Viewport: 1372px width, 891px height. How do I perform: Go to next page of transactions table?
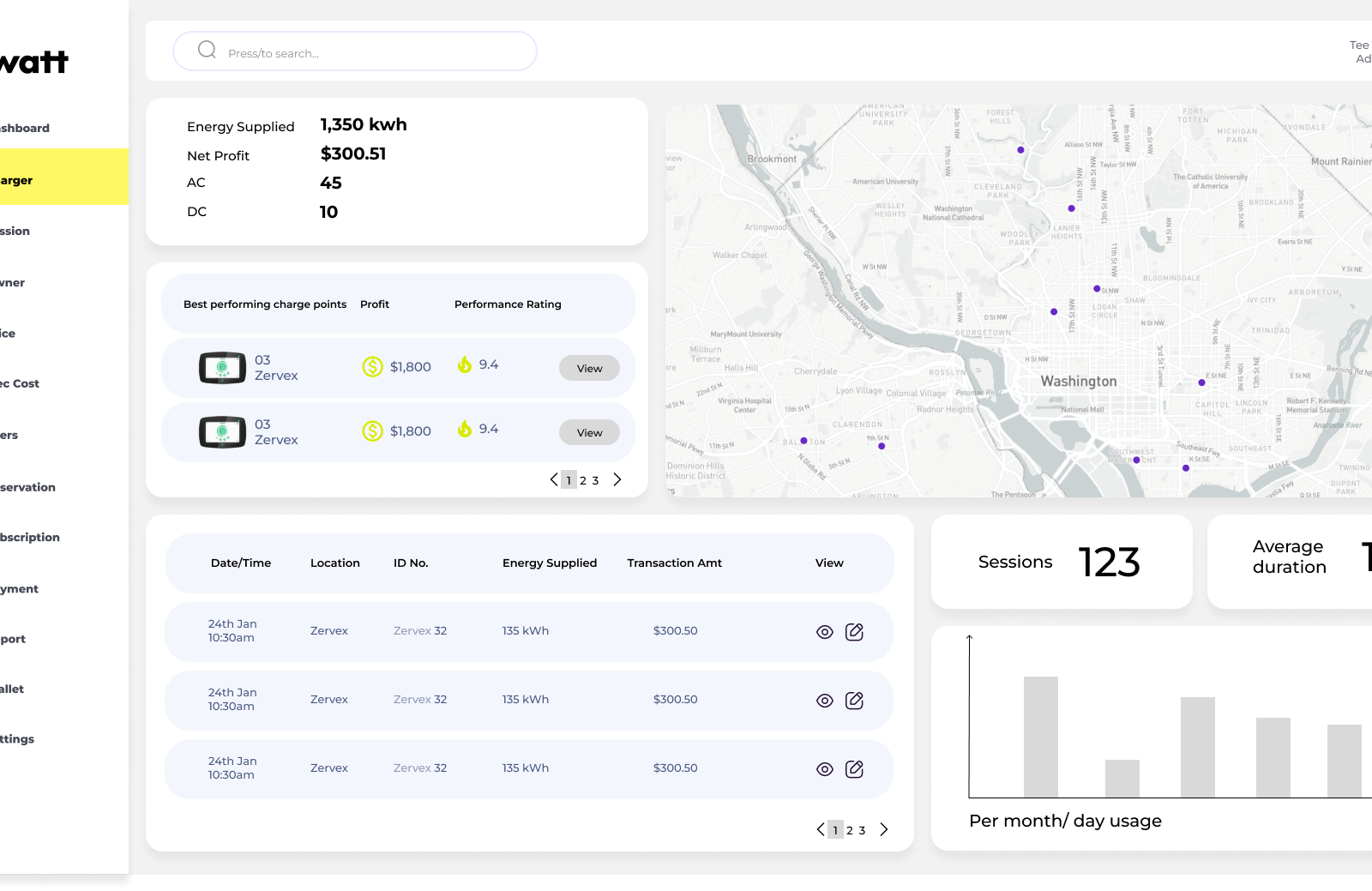[884, 829]
